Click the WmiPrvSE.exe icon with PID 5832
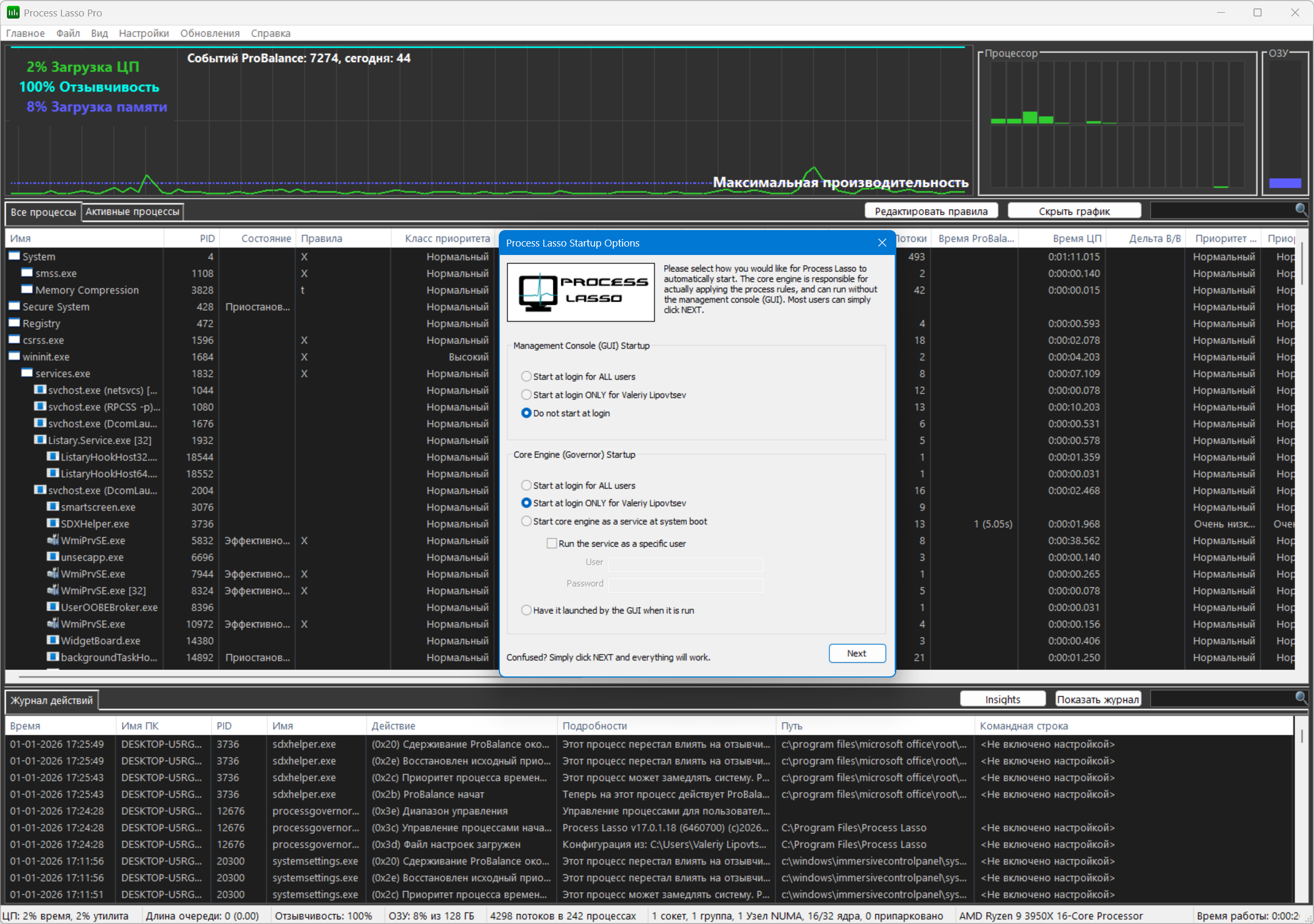This screenshot has width=1314, height=924. (52, 540)
